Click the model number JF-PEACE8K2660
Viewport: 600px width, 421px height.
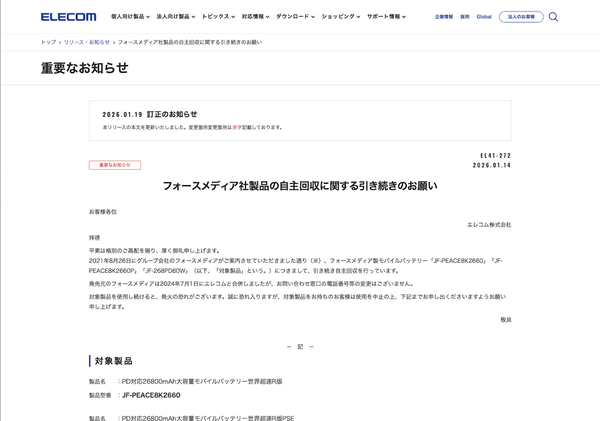pyautogui.click(x=151, y=395)
